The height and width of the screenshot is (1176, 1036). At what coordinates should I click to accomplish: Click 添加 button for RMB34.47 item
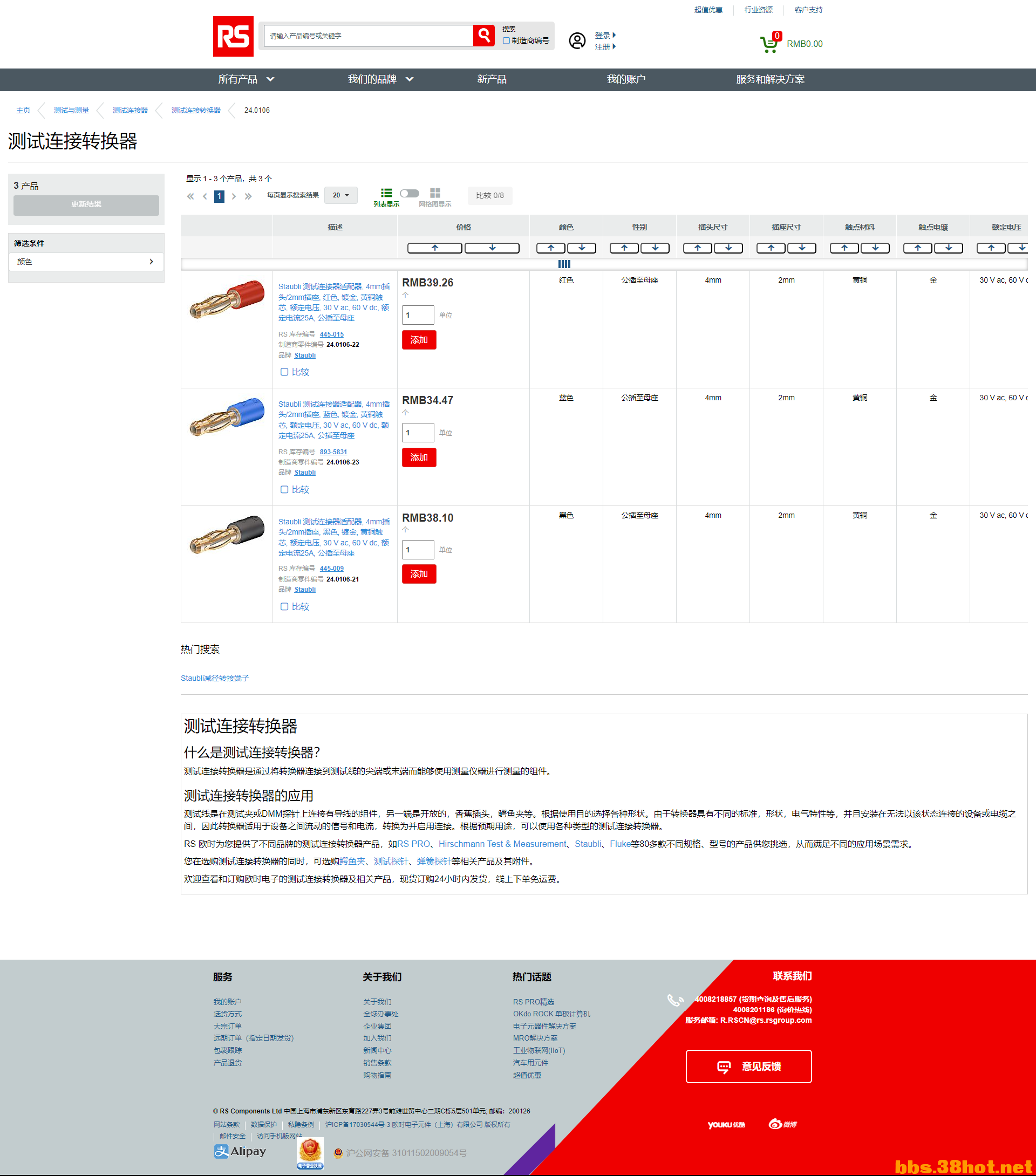(419, 457)
